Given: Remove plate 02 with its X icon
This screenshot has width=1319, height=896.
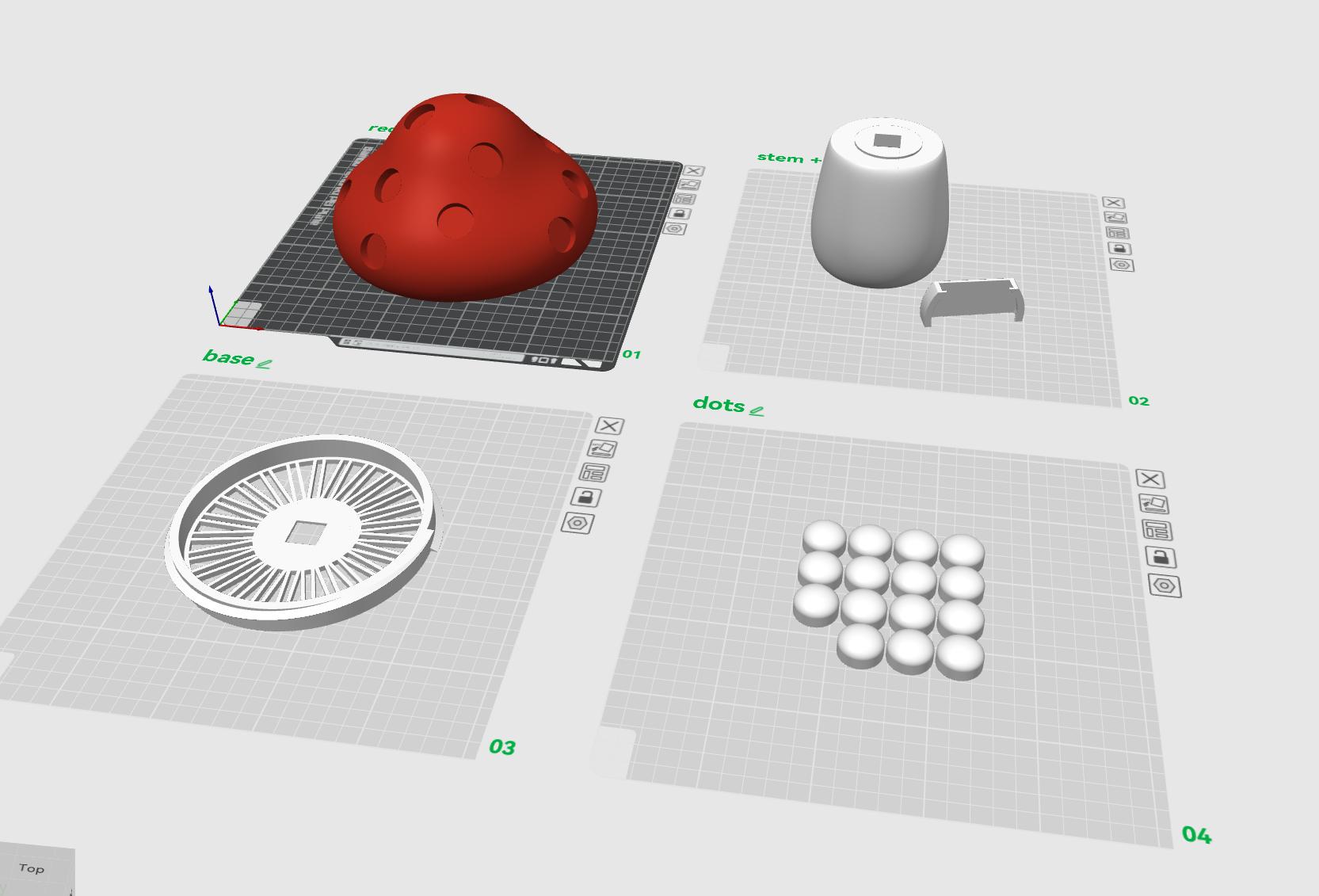Looking at the screenshot, I should tap(1113, 203).
